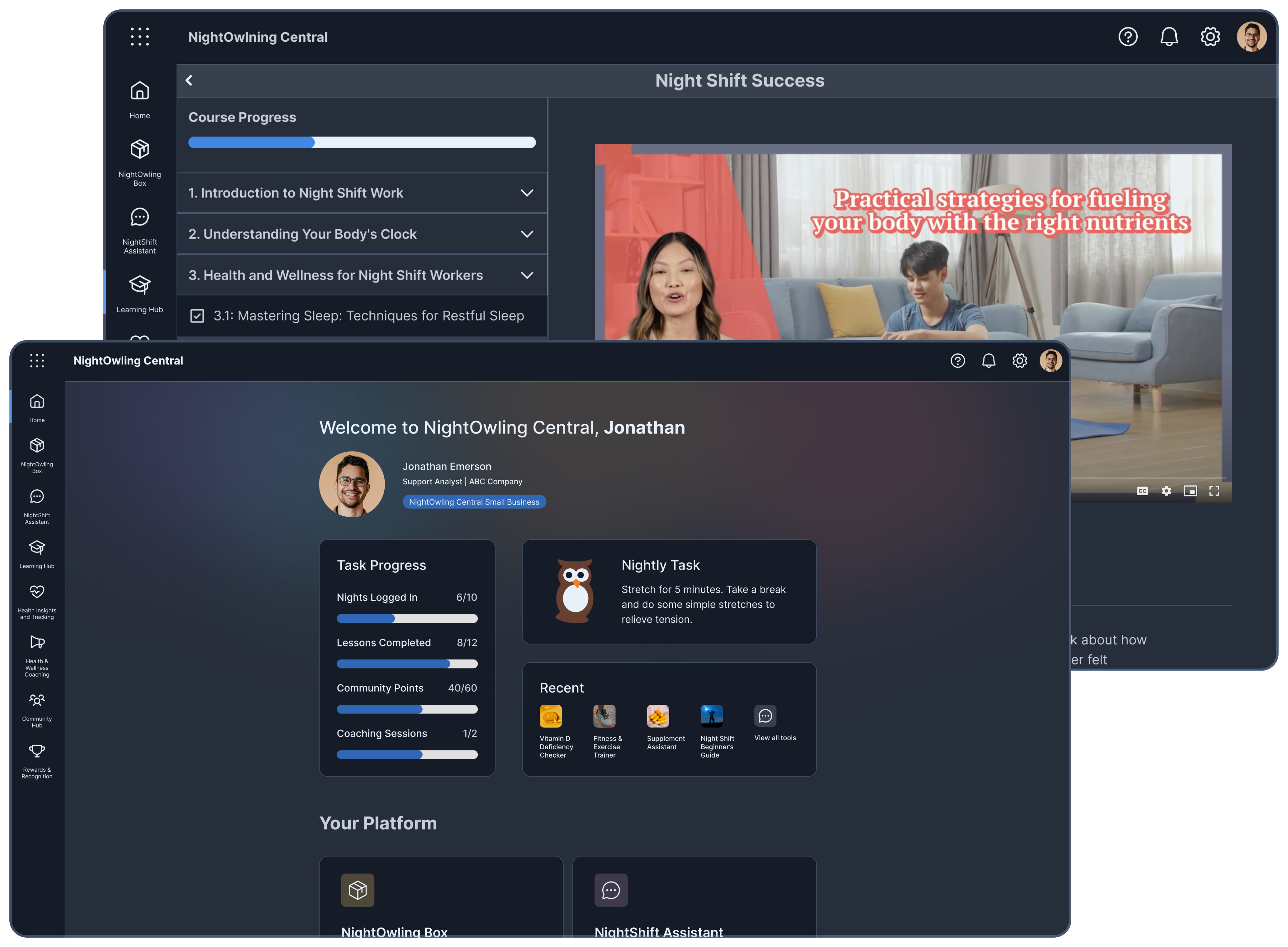This screenshot has height=947, width=1288.
Task: Click NightOwling Central title in front window
Action: (128, 361)
